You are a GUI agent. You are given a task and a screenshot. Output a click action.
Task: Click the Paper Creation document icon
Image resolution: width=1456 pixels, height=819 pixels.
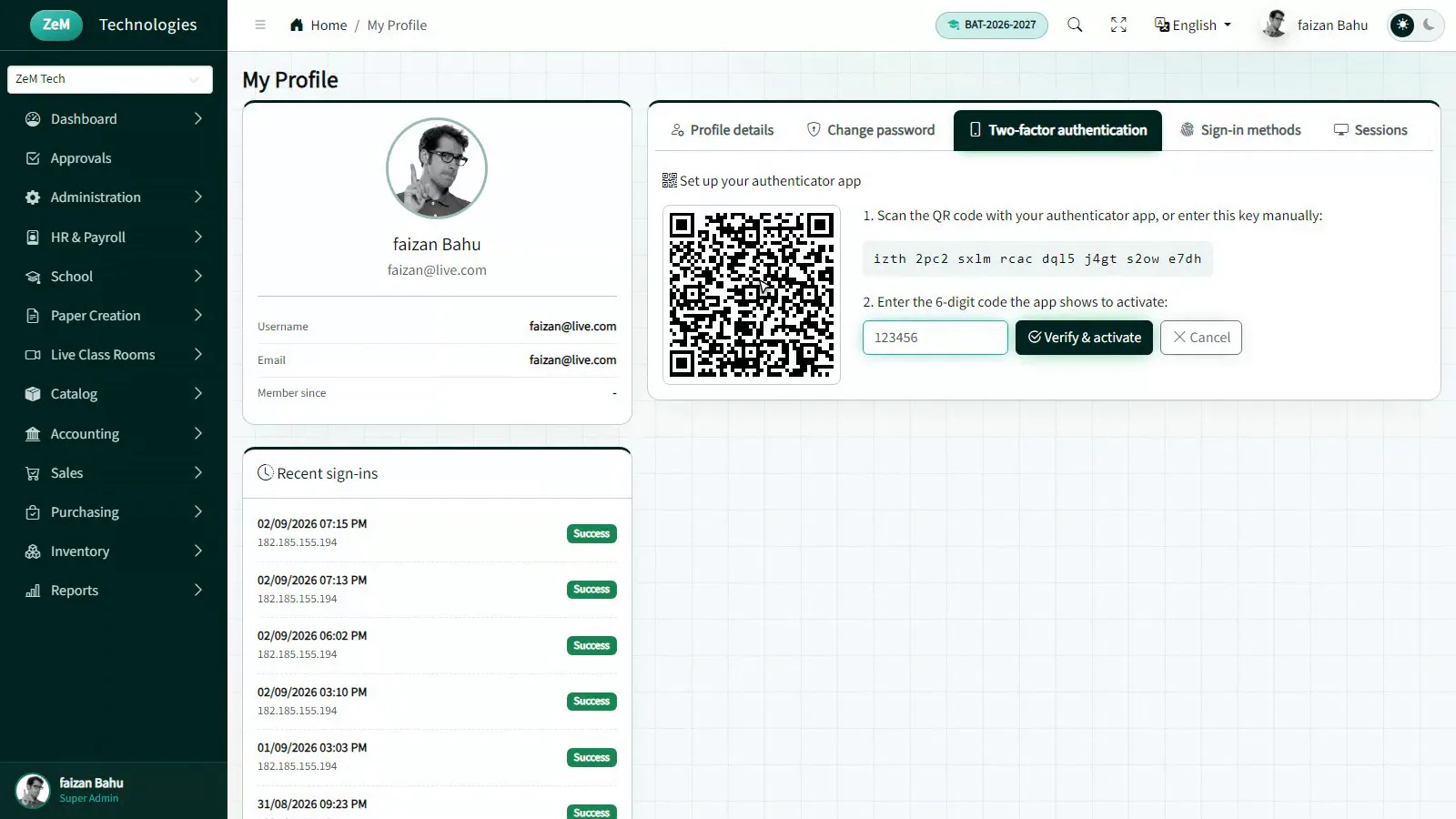[x=33, y=316]
